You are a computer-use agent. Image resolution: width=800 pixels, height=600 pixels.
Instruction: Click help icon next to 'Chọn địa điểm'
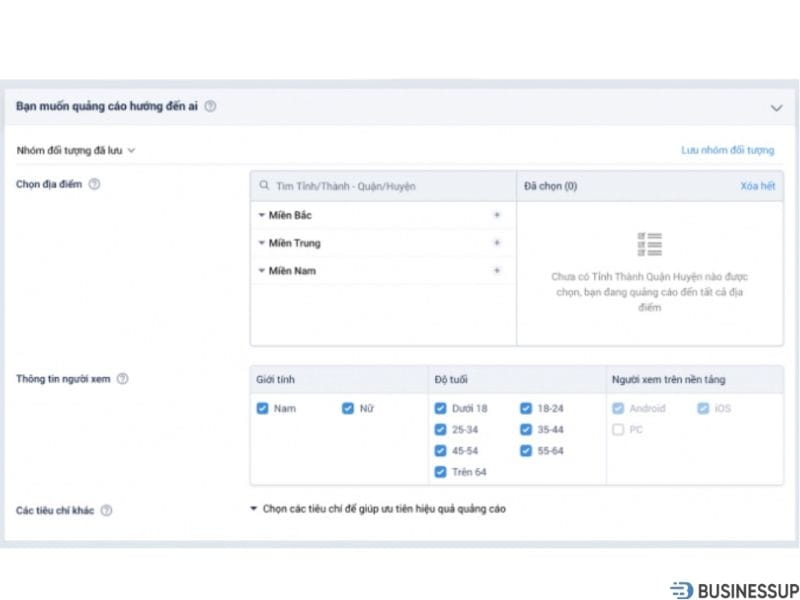click(x=94, y=184)
